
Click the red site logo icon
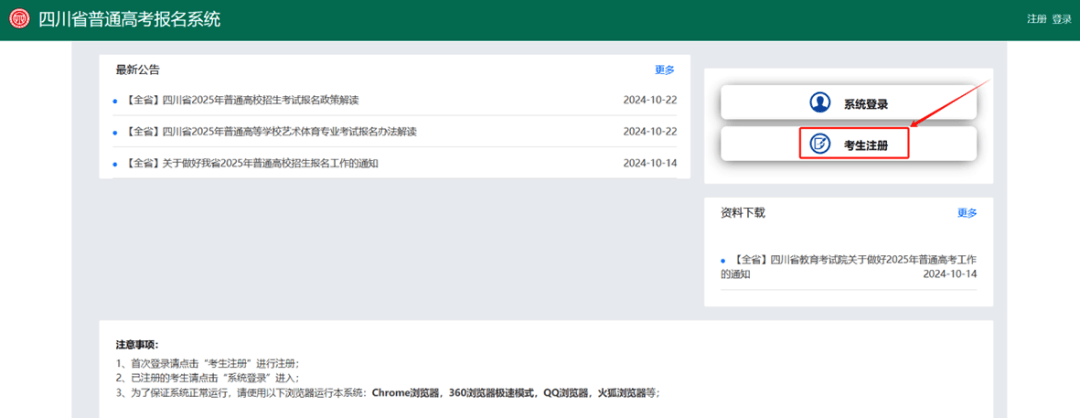click(19, 19)
